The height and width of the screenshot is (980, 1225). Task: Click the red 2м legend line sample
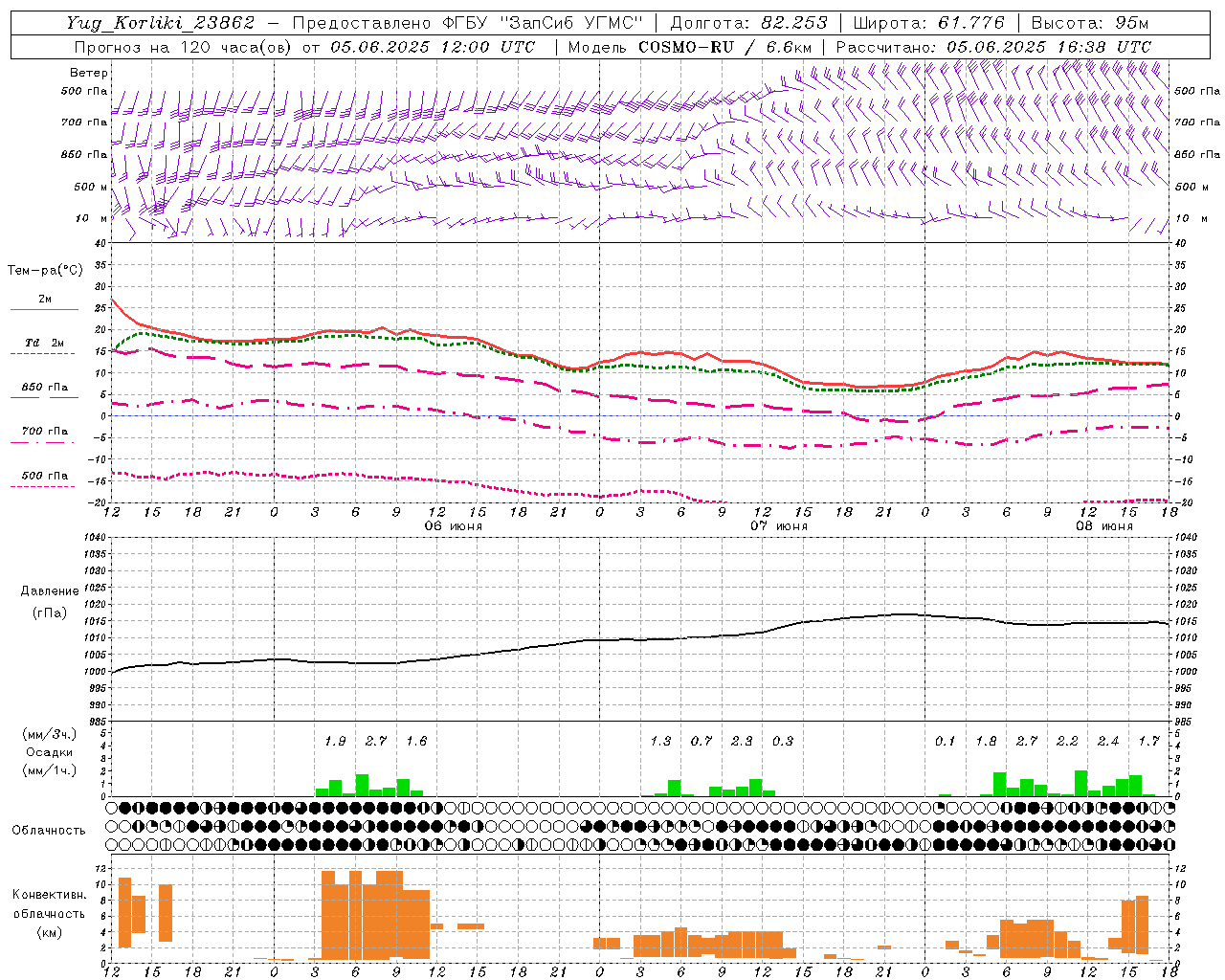coord(44,309)
